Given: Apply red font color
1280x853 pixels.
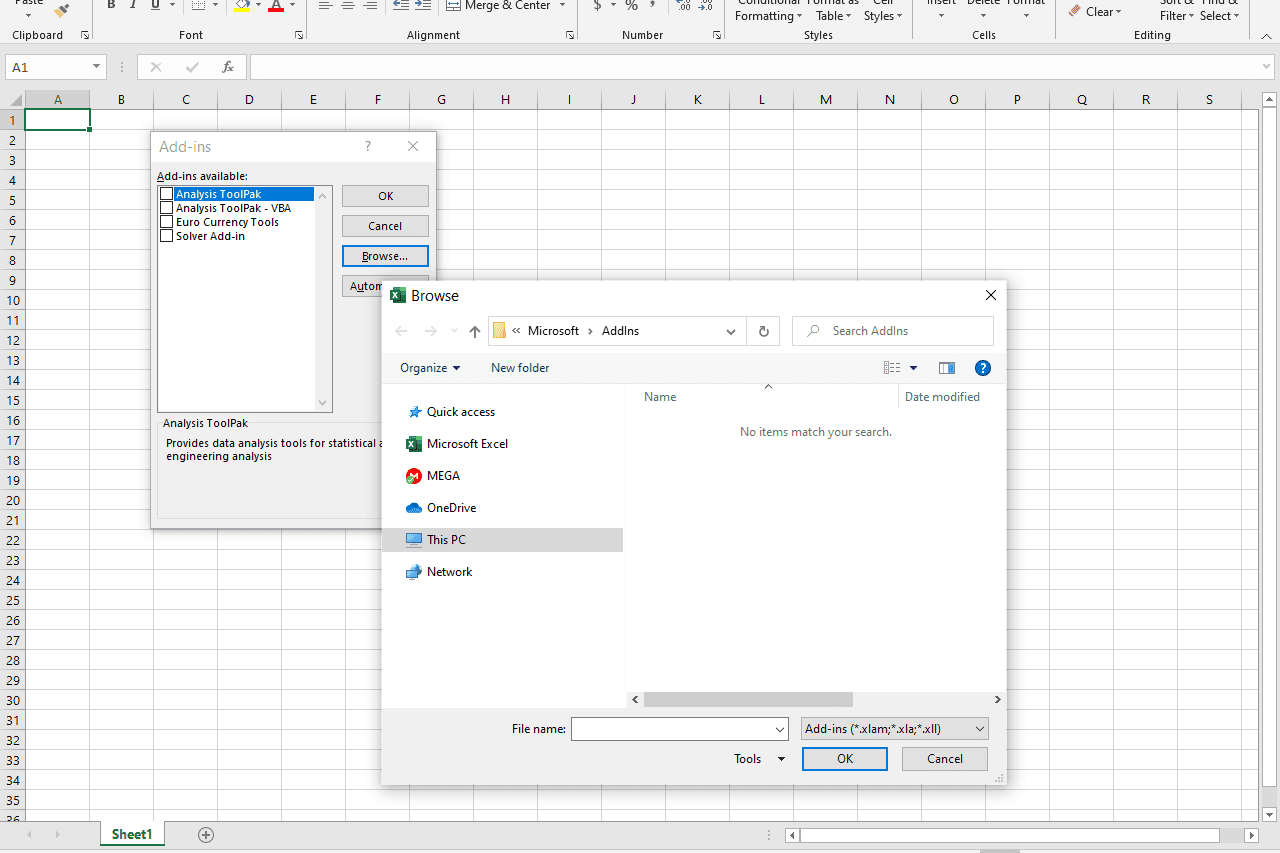Looking at the screenshot, I should pyautogui.click(x=275, y=6).
